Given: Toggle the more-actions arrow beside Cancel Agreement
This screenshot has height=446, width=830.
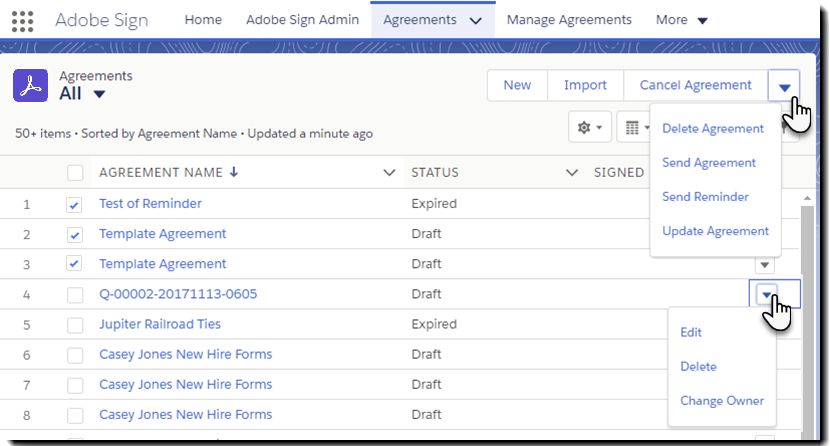Looking at the screenshot, I should click(x=784, y=85).
